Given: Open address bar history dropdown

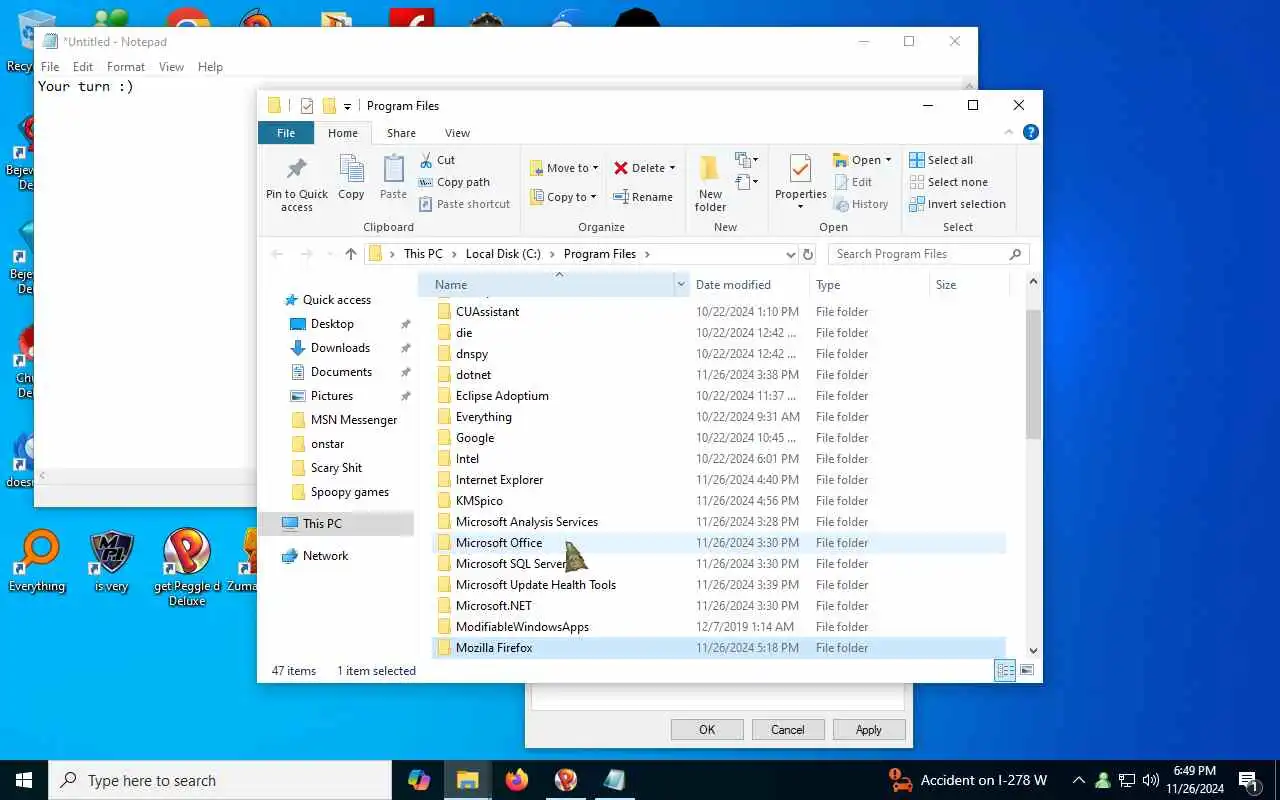Looking at the screenshot, I should click(791, 254).
